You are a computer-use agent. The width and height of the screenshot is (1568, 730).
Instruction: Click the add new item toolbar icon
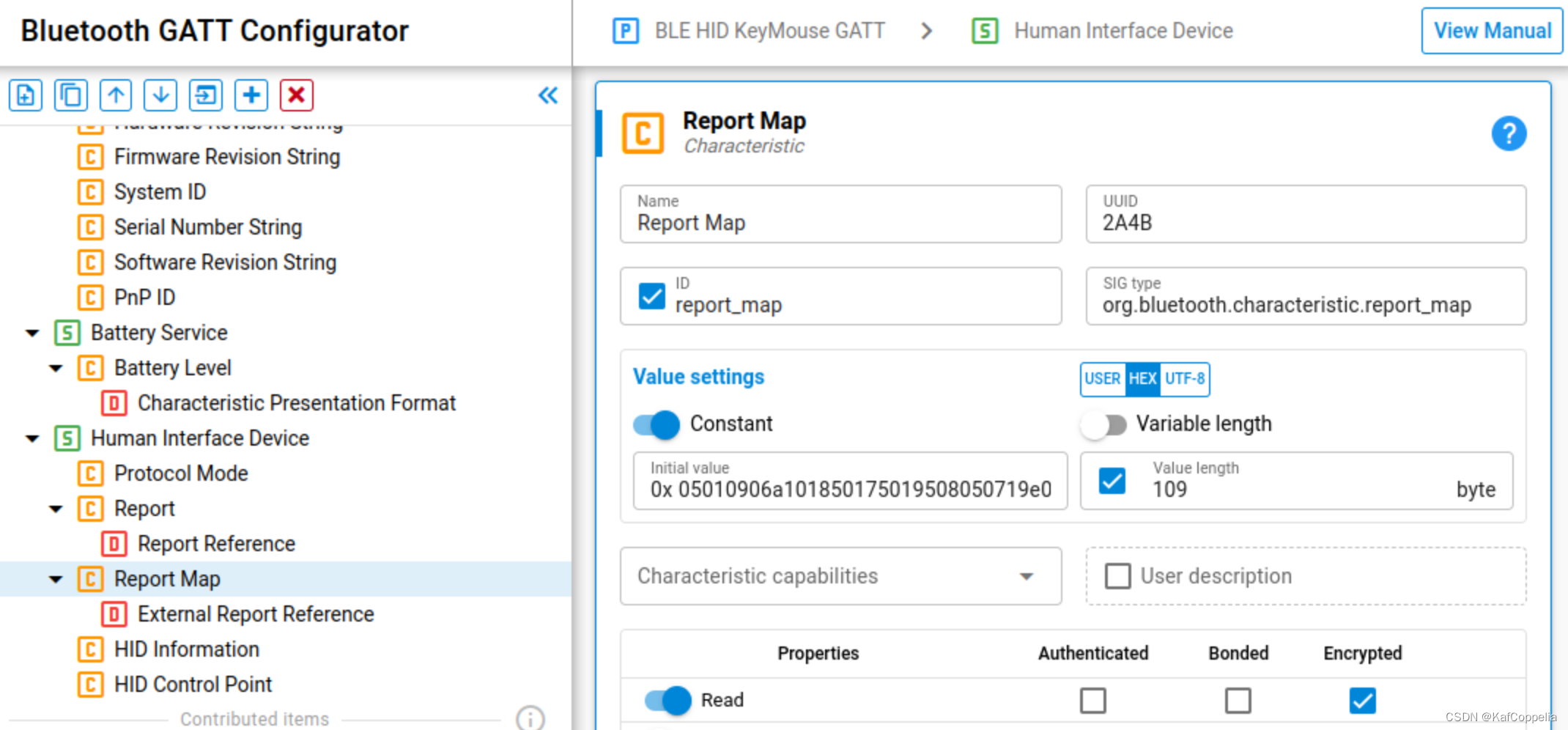pyautogui.click(x=26, y=95)
